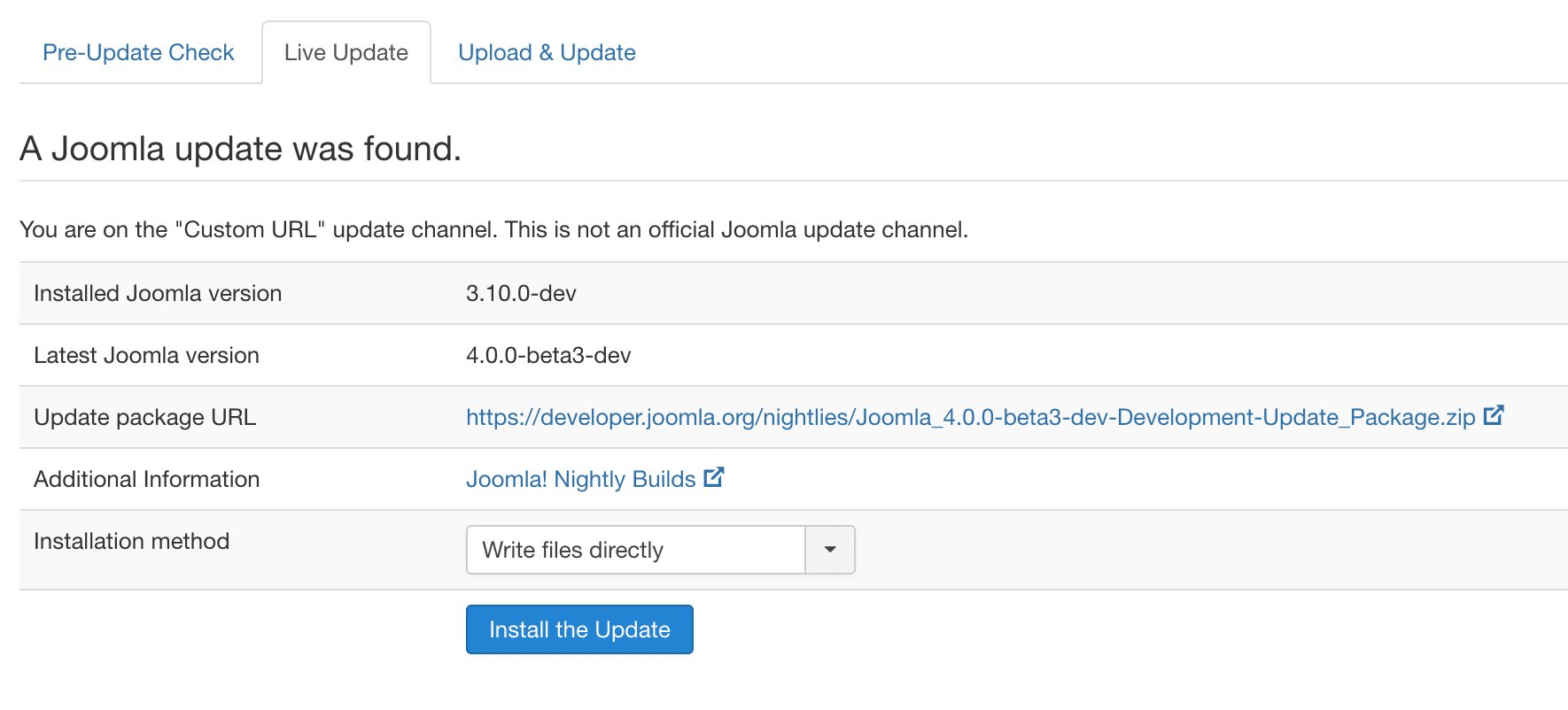The width and height of the screenshot is (1568, 710).
Task: Click the Installed Joomla version label
Action: [x=158, y=293]
